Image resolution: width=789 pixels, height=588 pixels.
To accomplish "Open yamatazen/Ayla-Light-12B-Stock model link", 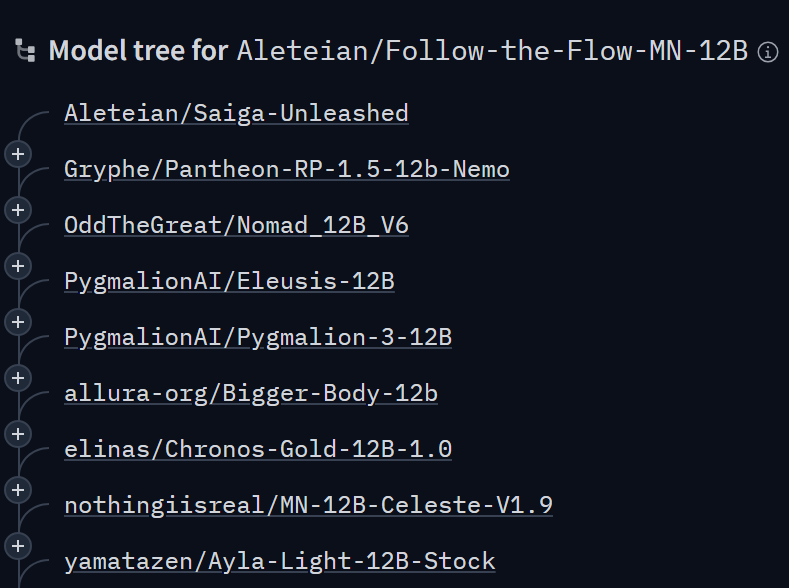I will click(x=280, y=561).
